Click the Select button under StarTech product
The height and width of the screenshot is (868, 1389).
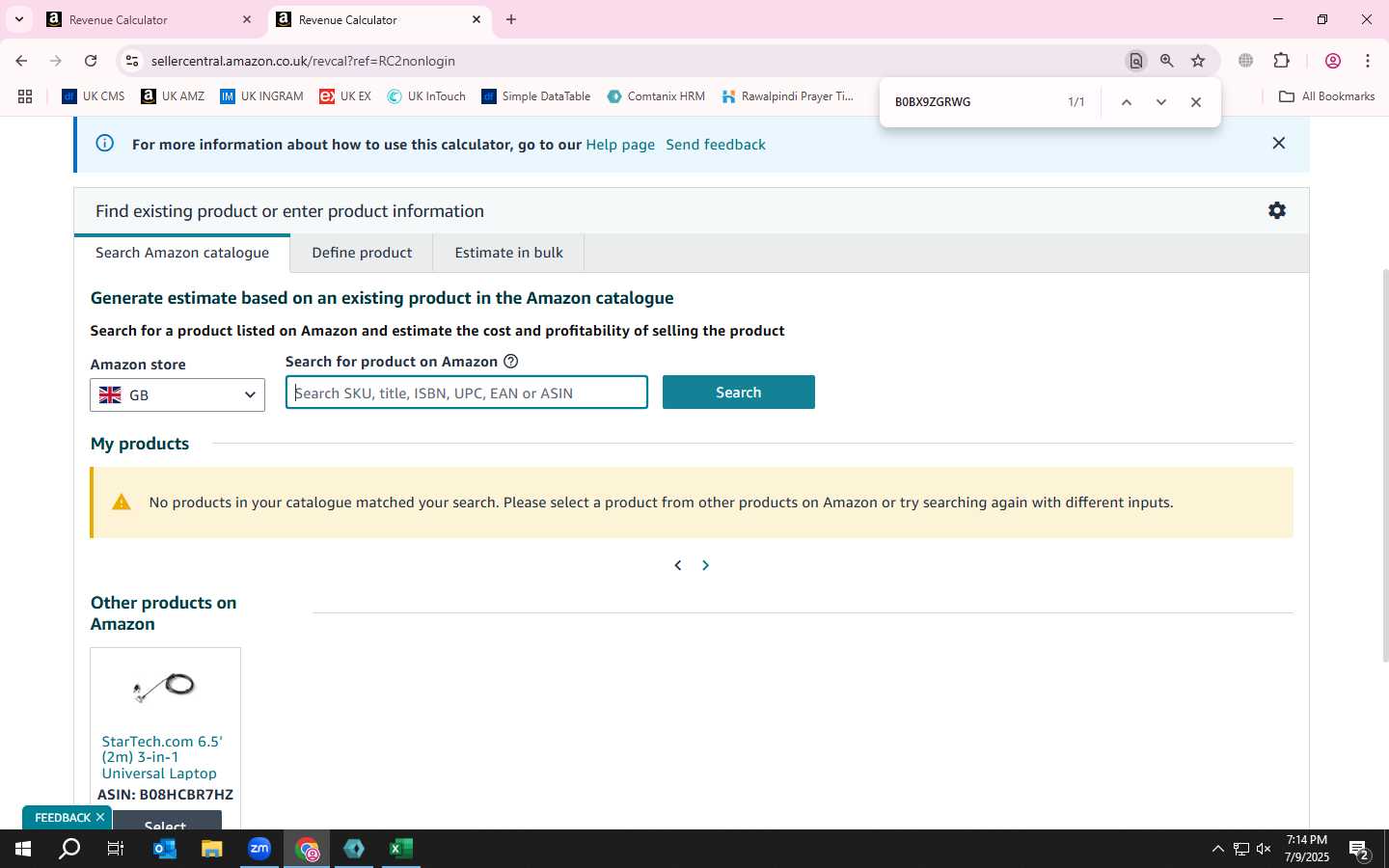pyautogui.click(x=165, y=821)
